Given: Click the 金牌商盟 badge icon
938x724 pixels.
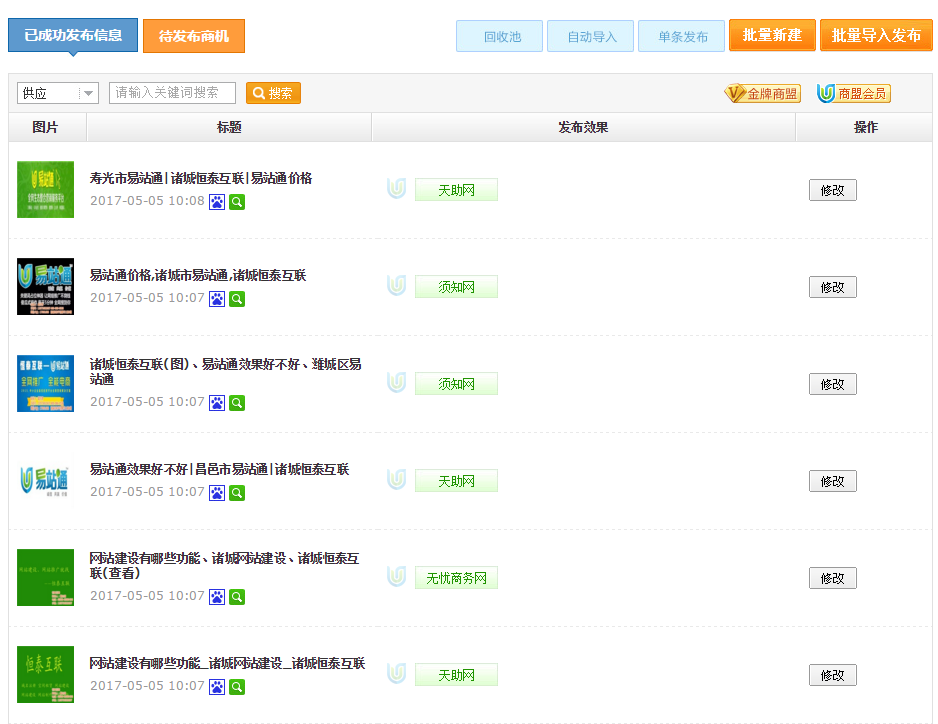Looking at the screenshot, I should (x=762, y=94).
